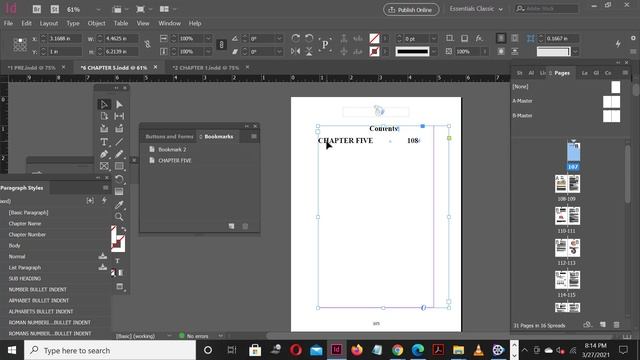The image size is (640, 360).
Task: Open the rotation angle dropdown
Action: 279,38
